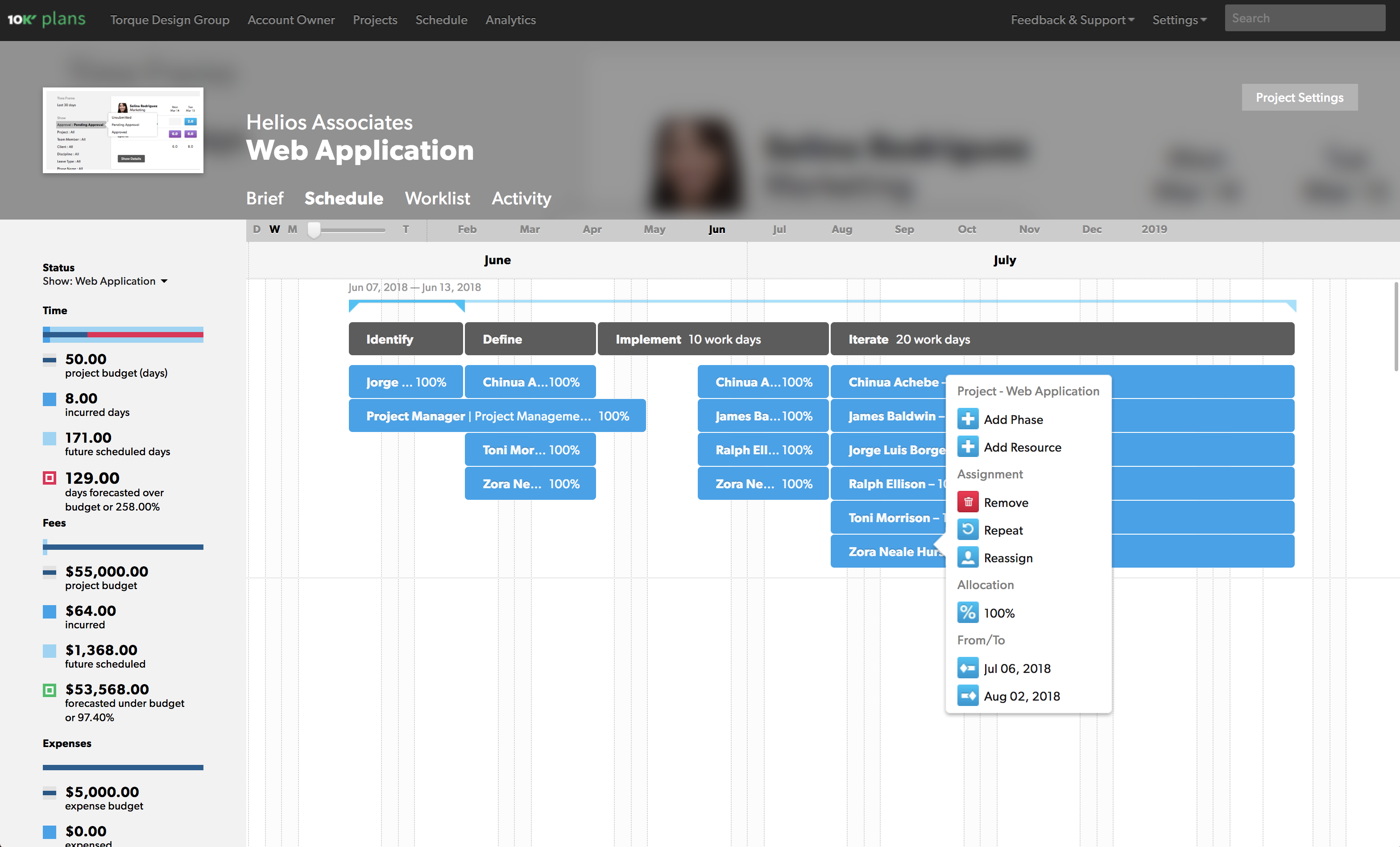
Task: Click the start date icon beside Jul 06, 2018
Action: 968,668
